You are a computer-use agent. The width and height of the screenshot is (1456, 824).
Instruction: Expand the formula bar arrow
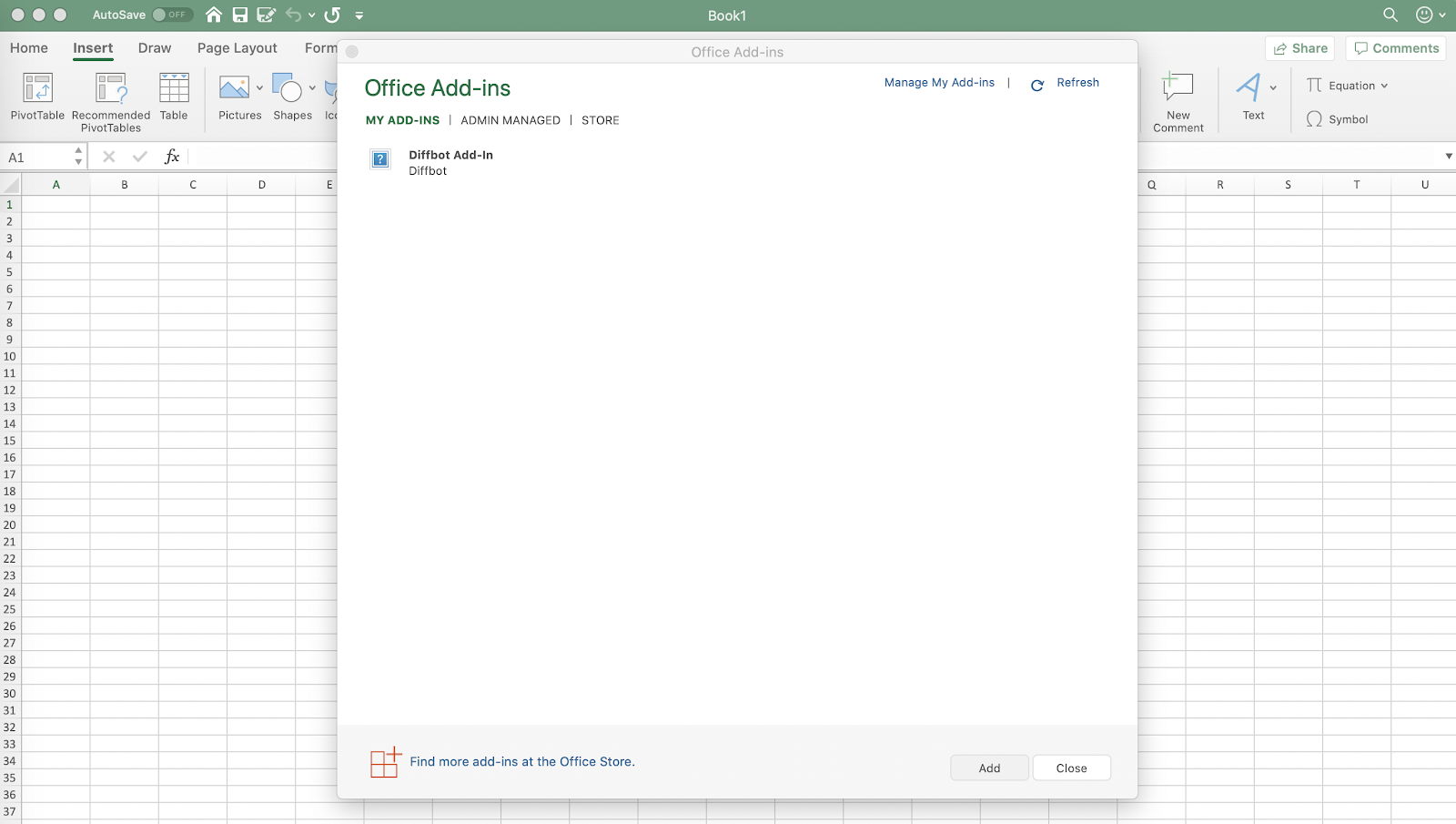point(1449,157)
